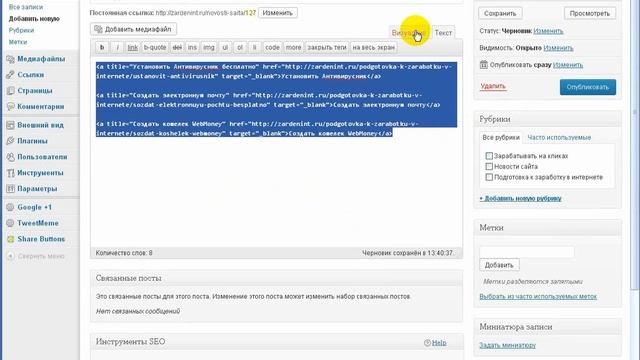
Task: Click Добавить новую рубрику link
Action: [520, 198]
